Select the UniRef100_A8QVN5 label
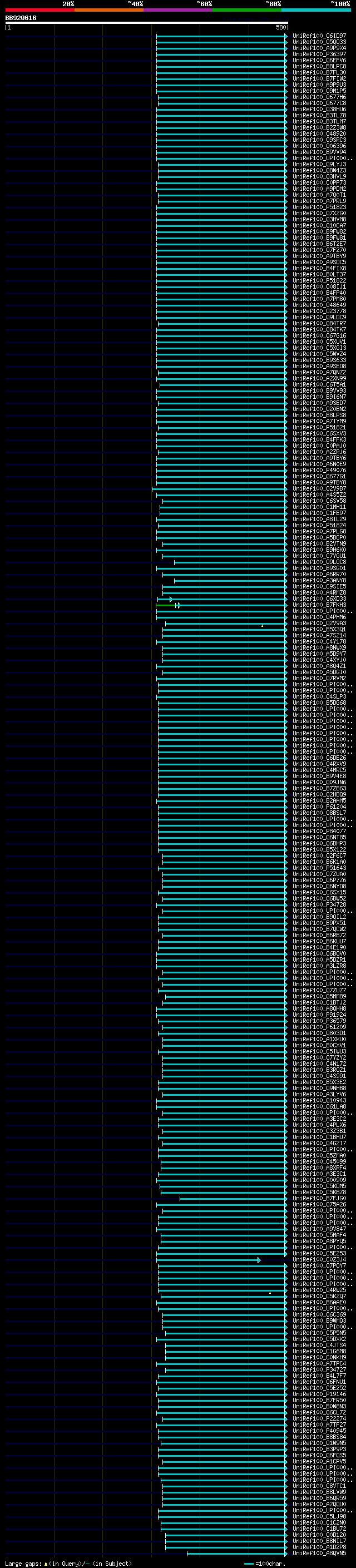Screen dimensions: 356x1568 (319, 1553)
